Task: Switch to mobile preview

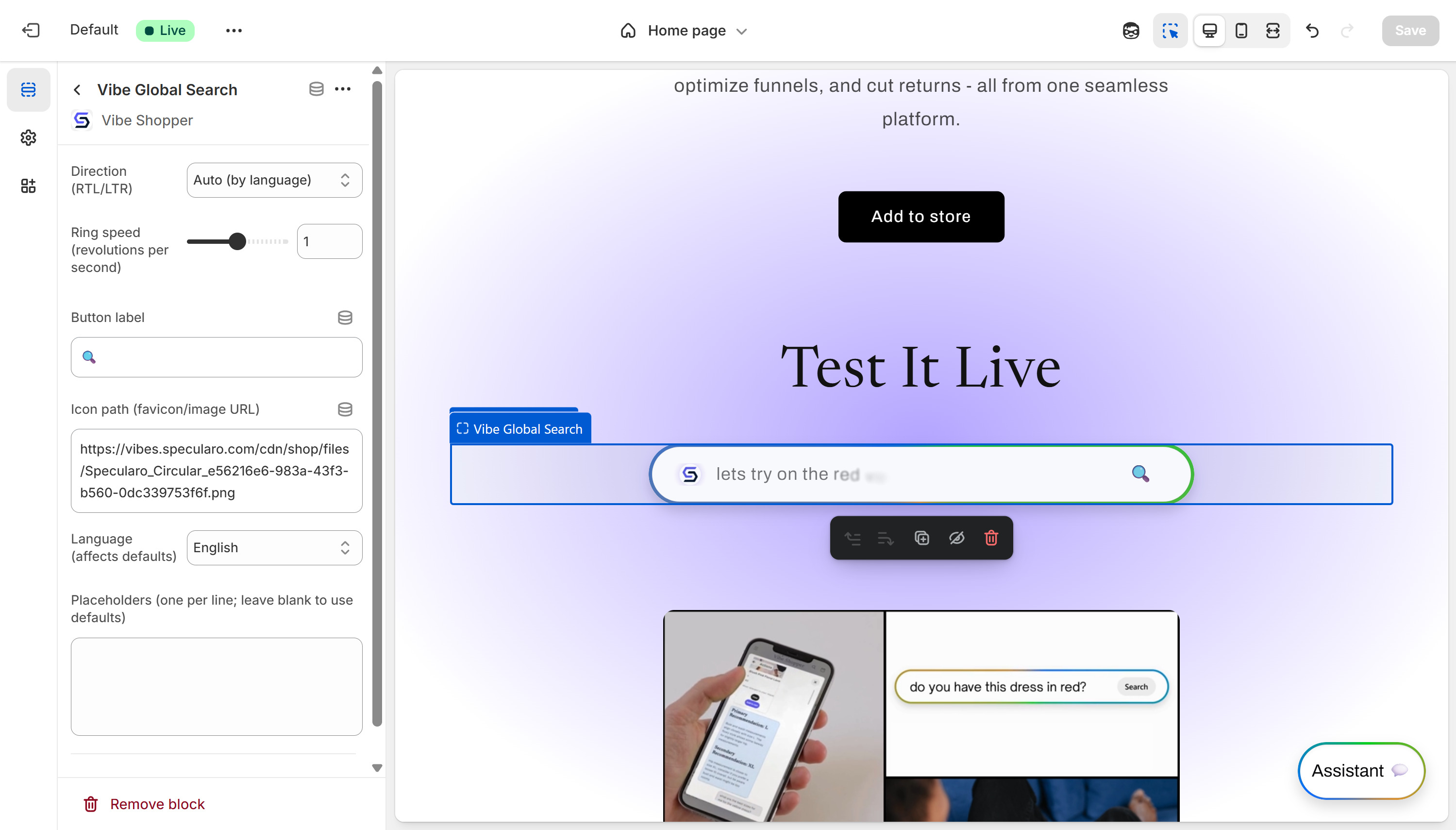Action: click(x=1242, y=30)
